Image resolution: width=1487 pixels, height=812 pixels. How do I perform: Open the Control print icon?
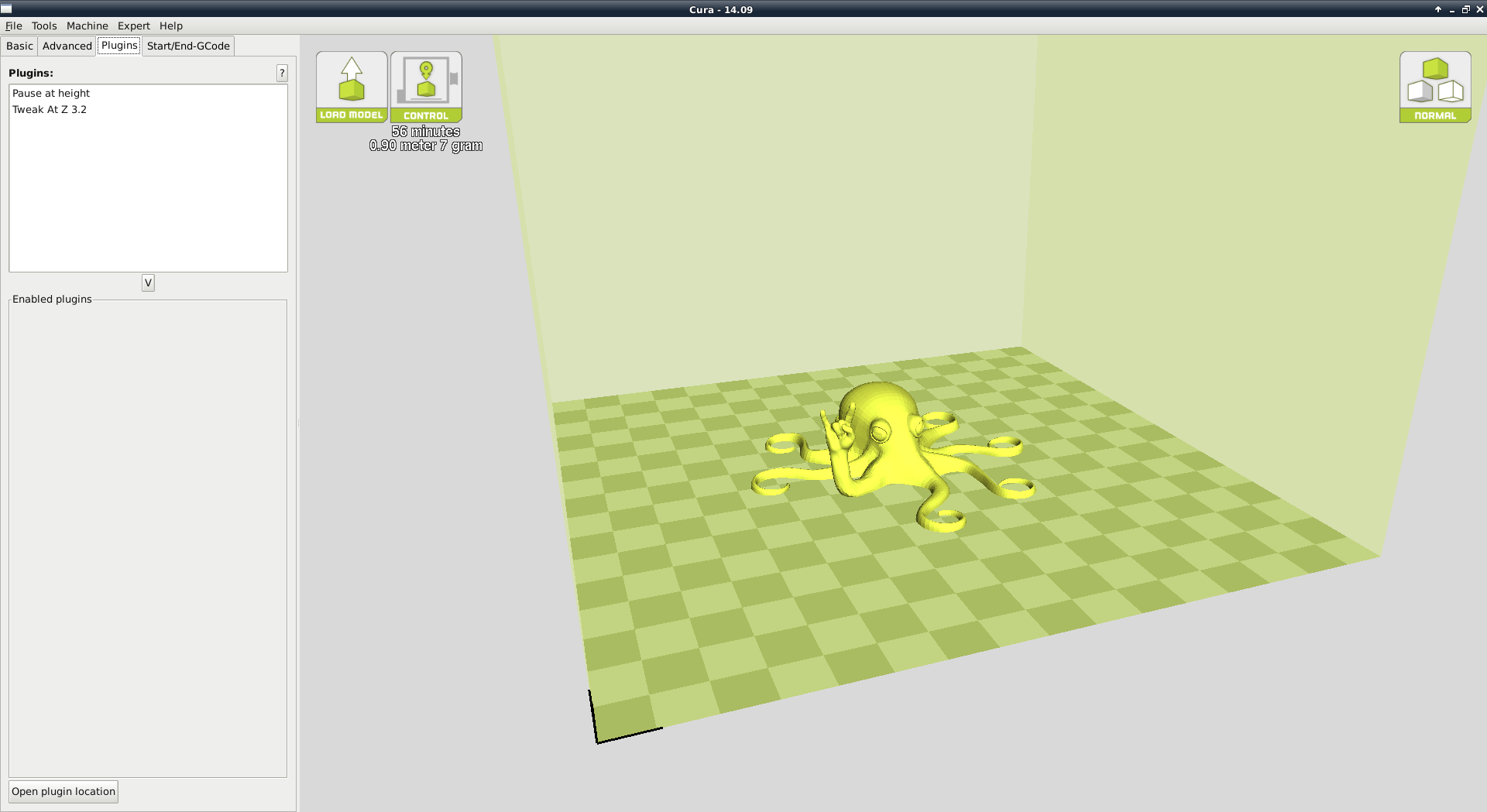(x=426, y=87)
